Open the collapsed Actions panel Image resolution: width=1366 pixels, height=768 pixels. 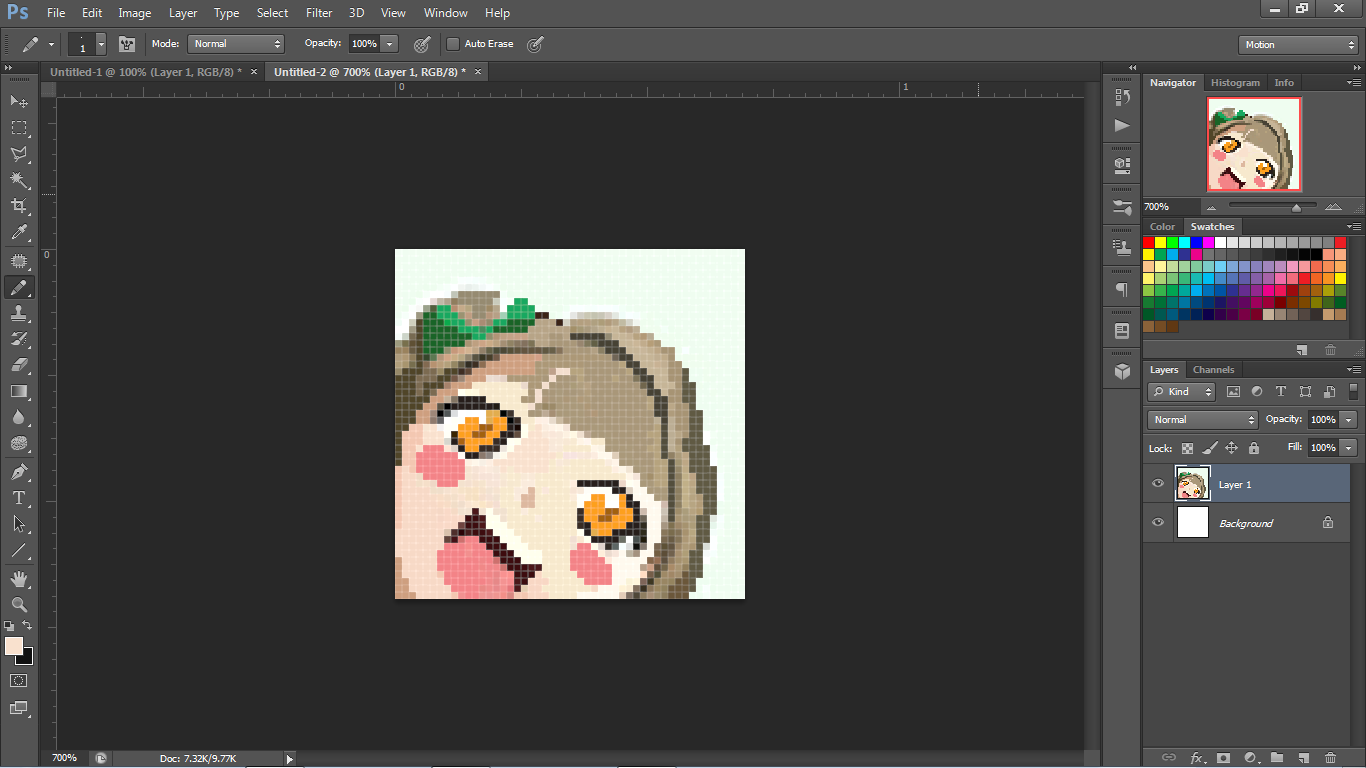pos(1122,125)
